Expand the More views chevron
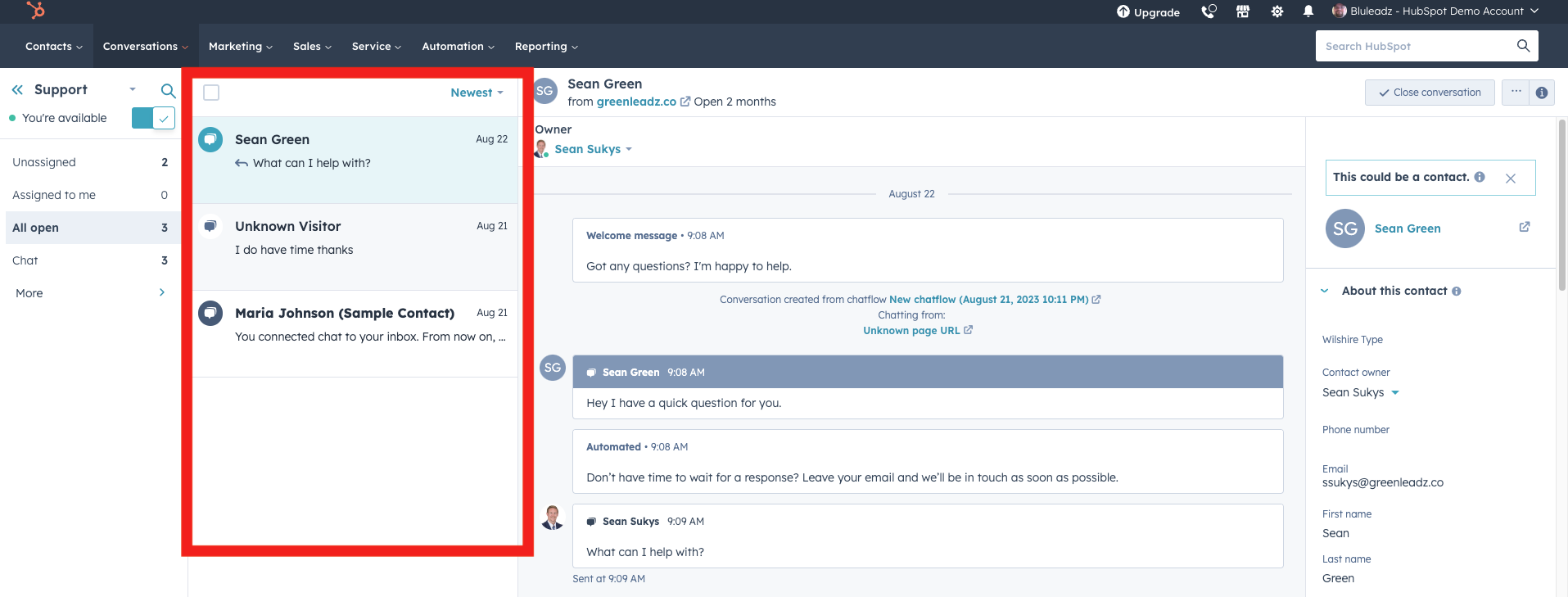Image resolution: width=1568 pixels, height=597 pixels. pyautogui.click(x=162, y=292)
